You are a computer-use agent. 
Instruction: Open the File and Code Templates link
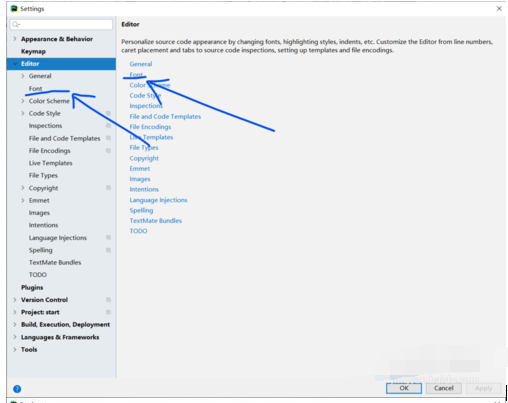[165, 116]
